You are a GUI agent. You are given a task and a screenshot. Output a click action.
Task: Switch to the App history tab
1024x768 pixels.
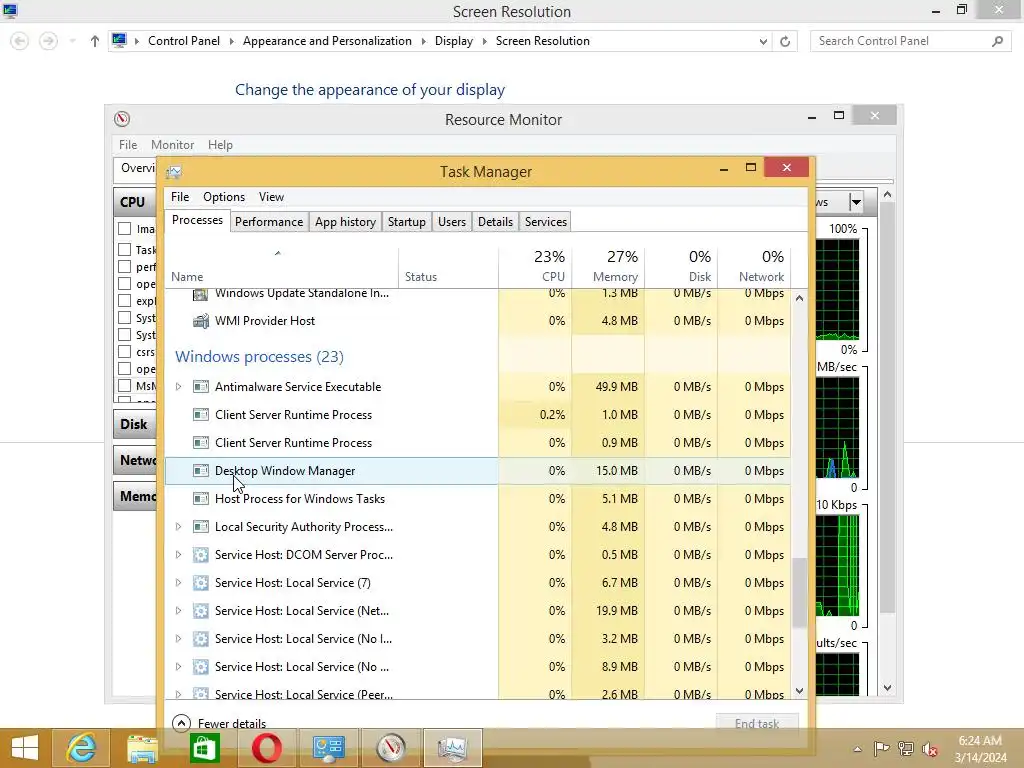[345, 222]
